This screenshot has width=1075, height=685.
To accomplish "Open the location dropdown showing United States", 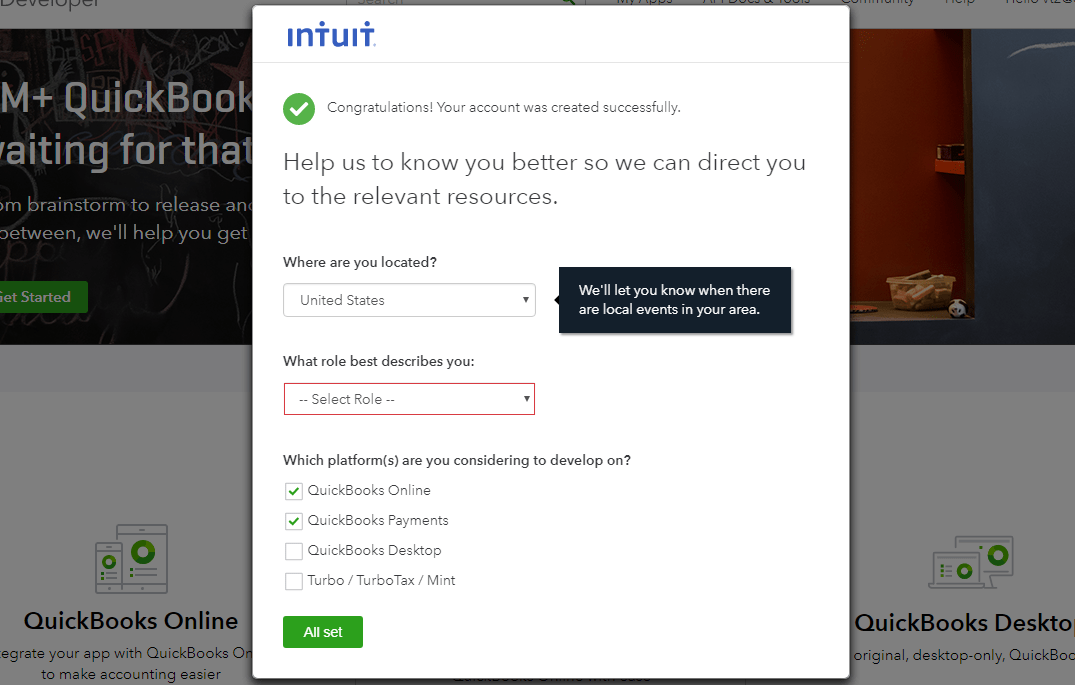I will (409, 300).
